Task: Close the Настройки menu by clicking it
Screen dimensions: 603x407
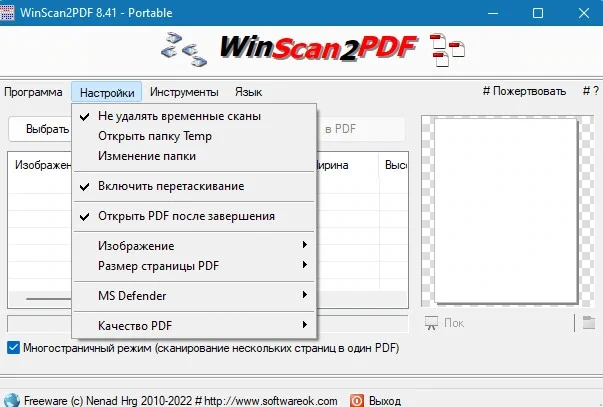Action: [107, 92]
